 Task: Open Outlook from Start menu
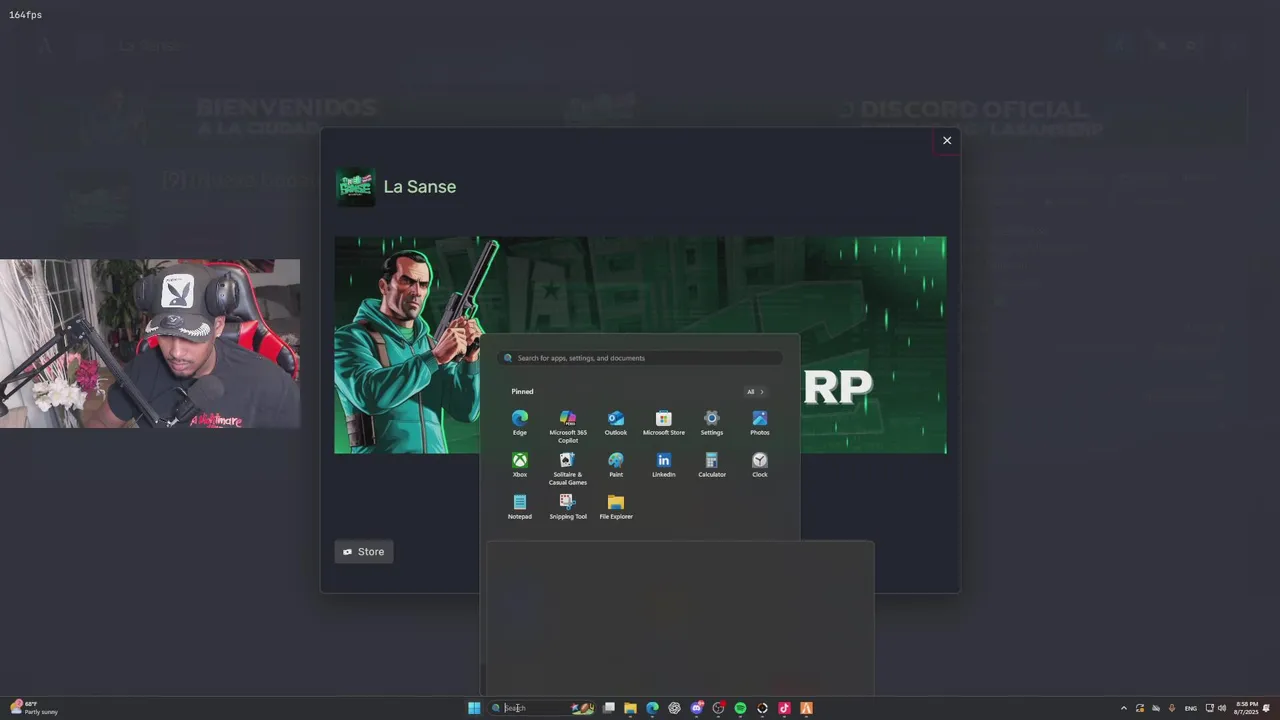click(616, 423)
